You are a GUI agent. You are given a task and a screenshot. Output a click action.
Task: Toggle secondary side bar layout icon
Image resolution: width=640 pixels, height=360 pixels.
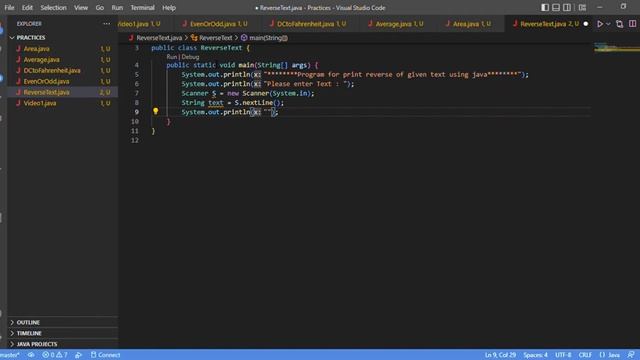[x=567, y=8]
